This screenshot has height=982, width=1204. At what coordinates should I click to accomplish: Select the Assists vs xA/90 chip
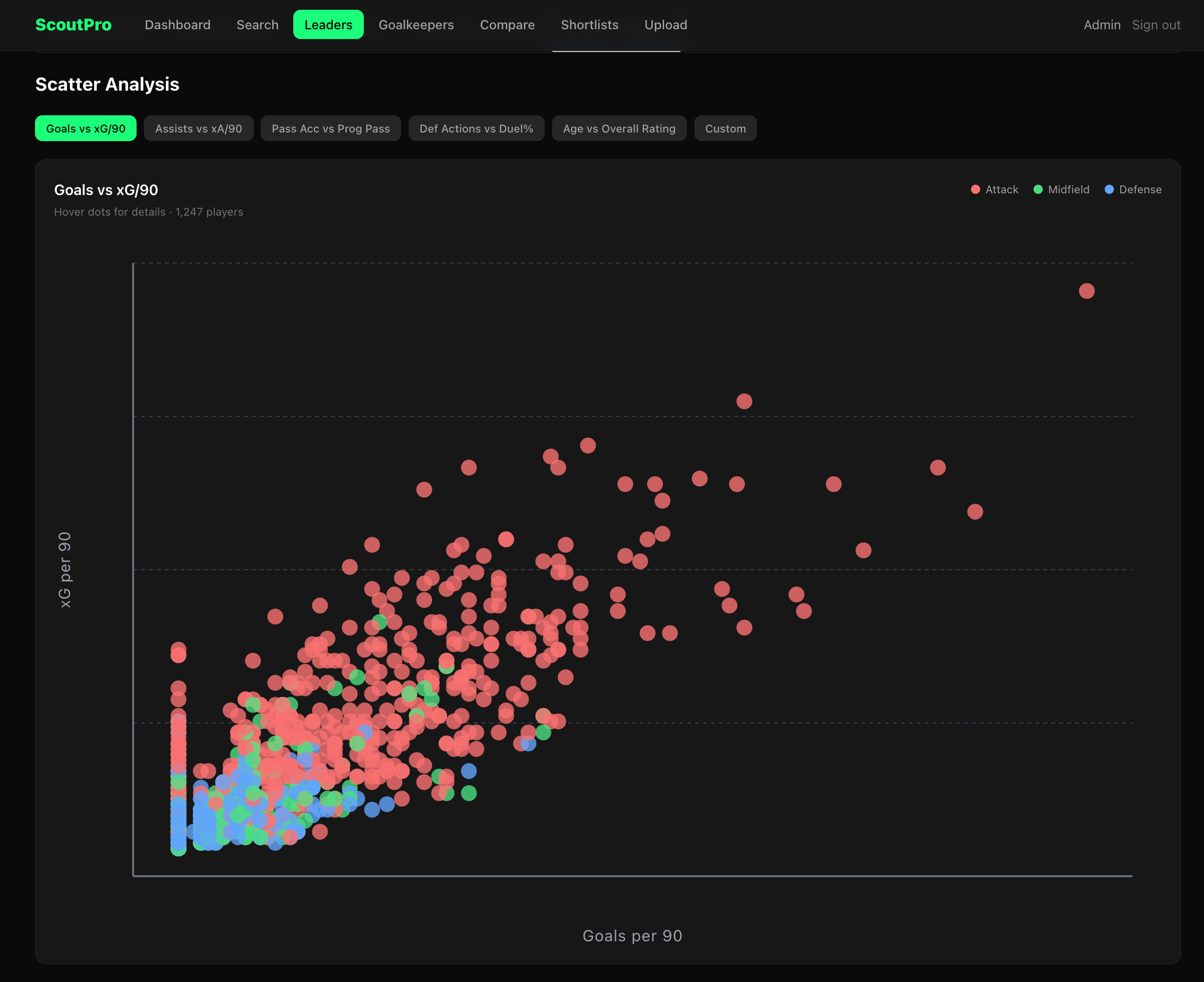[x=199, y=128]
